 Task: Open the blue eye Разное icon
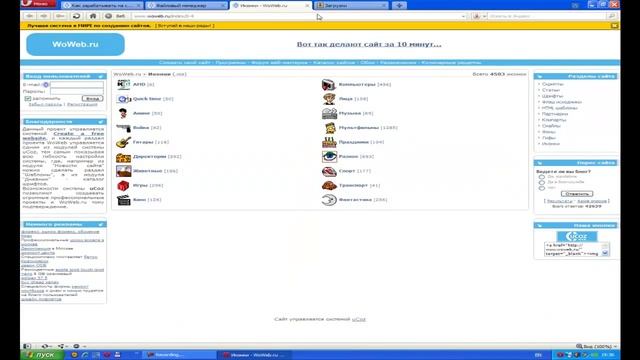point(329,157)
